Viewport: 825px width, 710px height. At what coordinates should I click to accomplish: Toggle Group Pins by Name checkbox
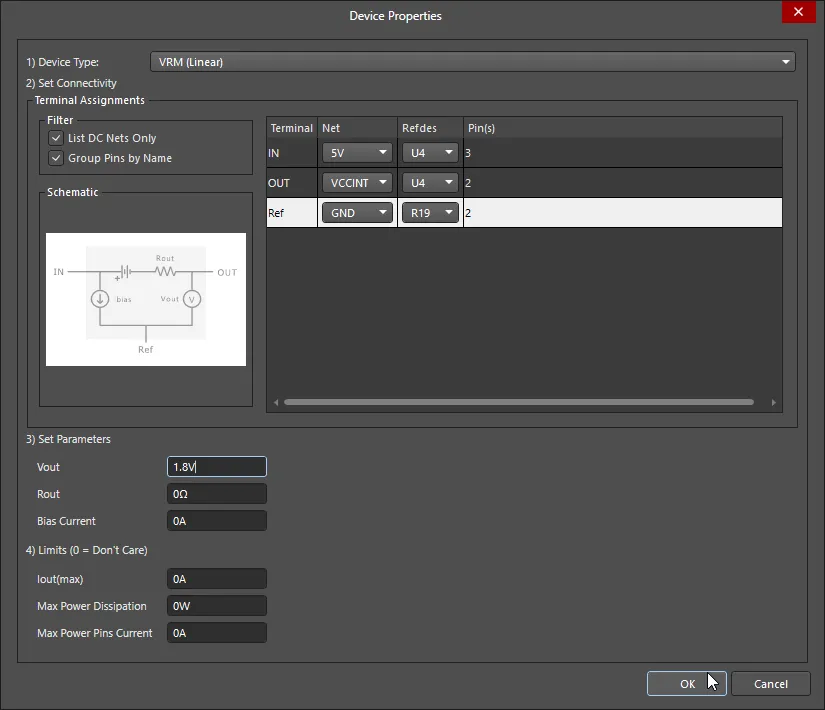point(56,159)
